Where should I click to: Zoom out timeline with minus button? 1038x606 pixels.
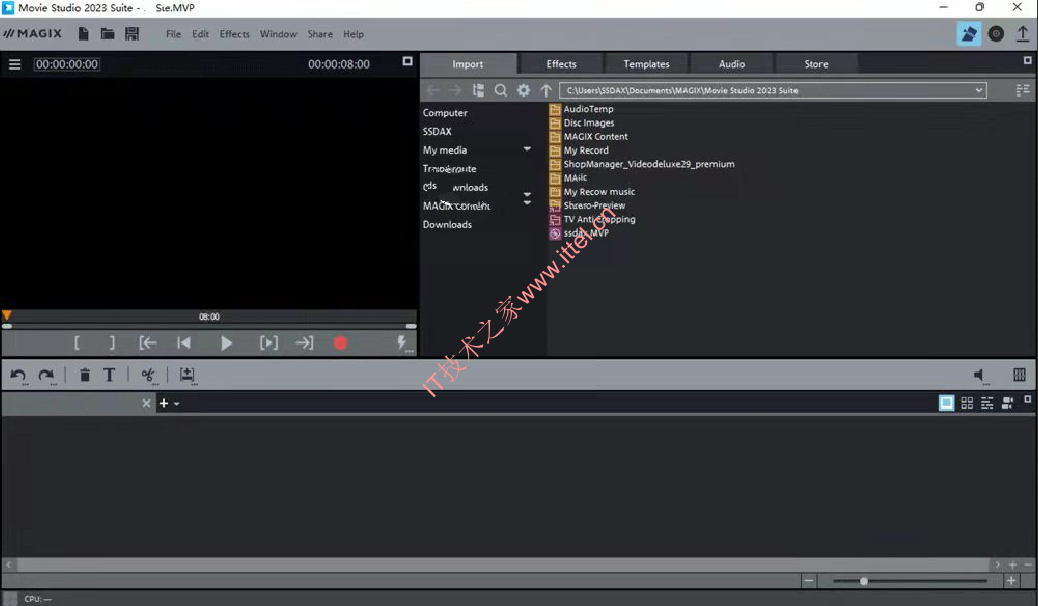(x=809, y=581)
